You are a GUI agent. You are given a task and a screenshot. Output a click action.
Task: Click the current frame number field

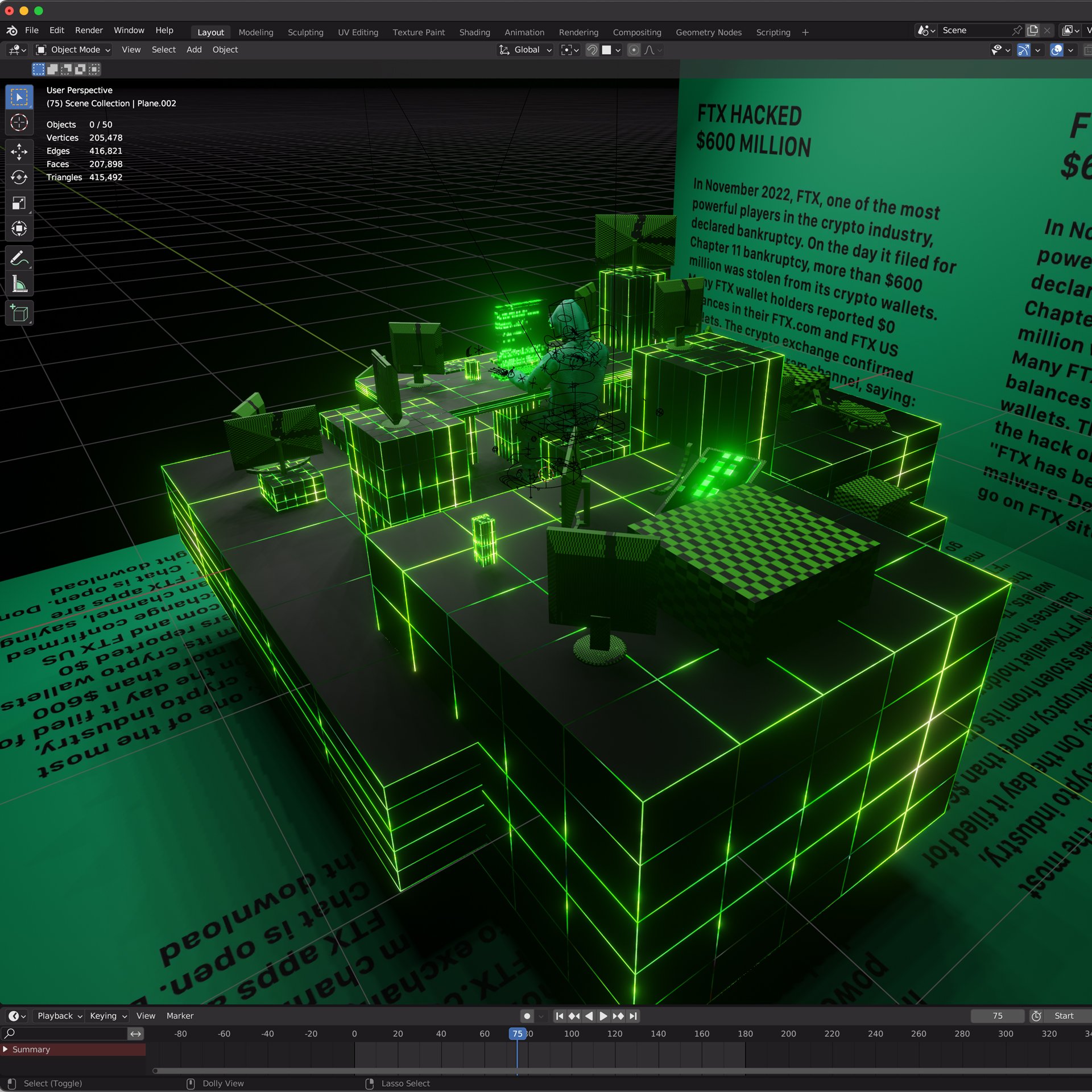click(998, 1016)
